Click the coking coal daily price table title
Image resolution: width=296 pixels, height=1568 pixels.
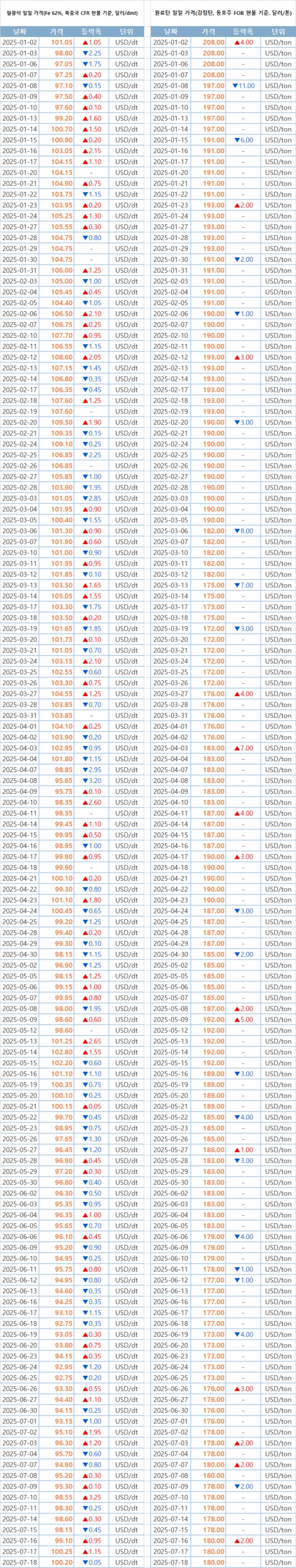222,11
